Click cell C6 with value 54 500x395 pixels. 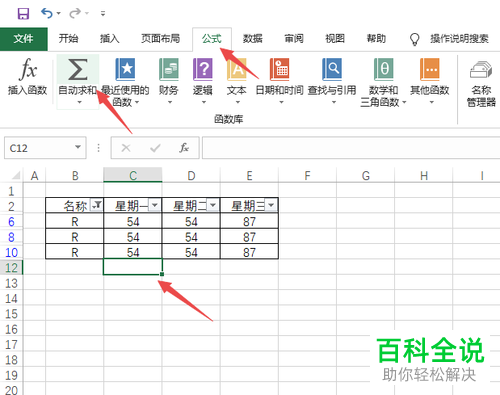[x=133, y=222]
